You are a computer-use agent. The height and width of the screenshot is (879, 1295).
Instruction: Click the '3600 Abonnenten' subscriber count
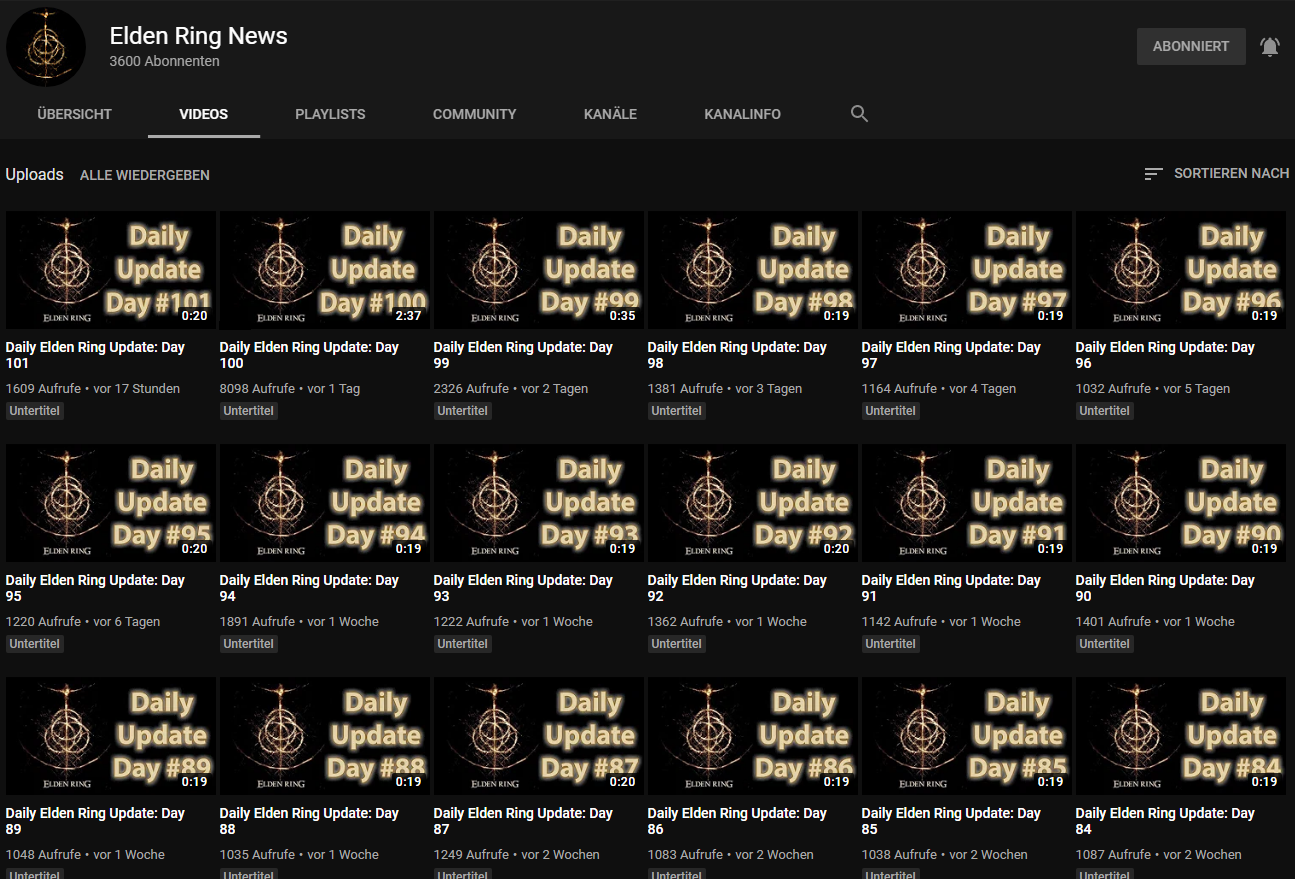click(165, 62)
